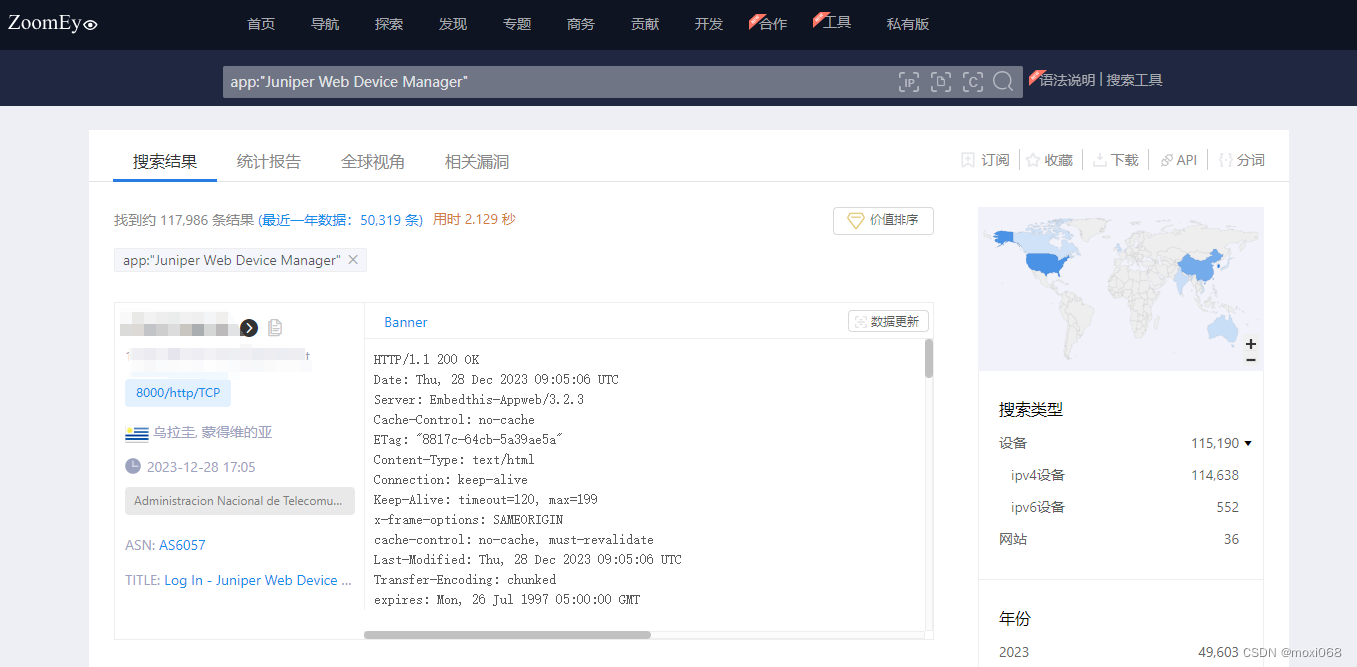
Task: Open the 合作 menu item
Action: click(x=773, y=24)
